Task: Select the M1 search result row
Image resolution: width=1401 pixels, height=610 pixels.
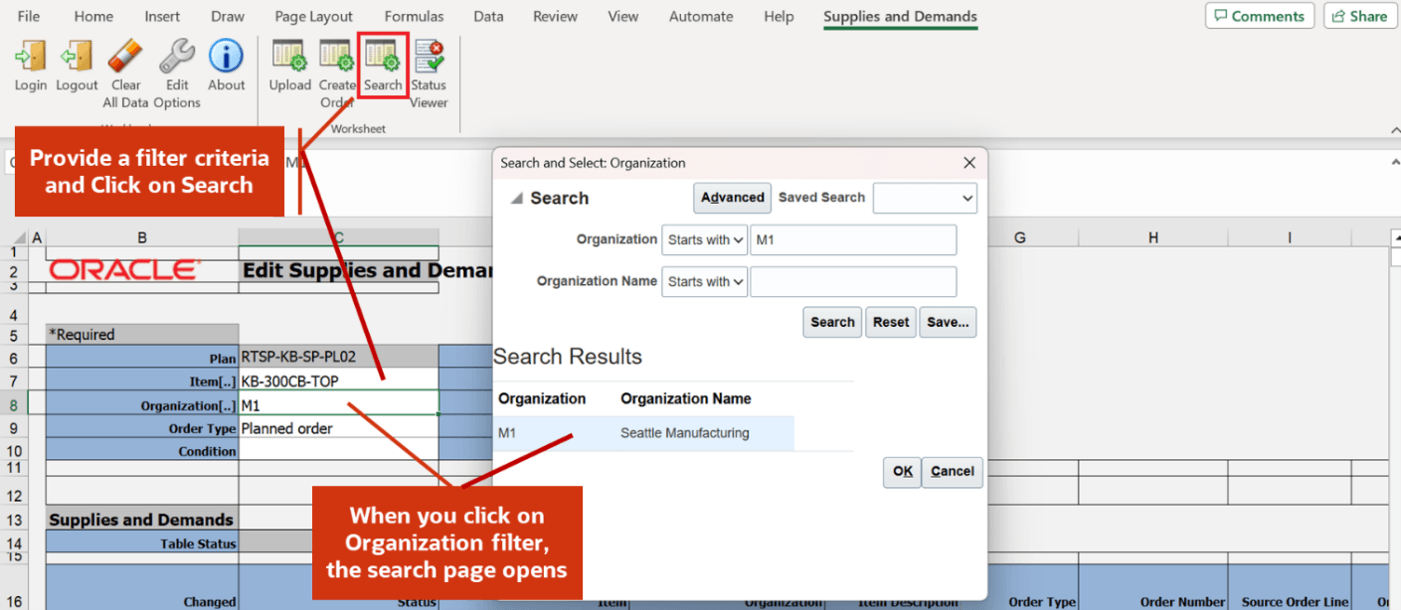Action: 644,433
